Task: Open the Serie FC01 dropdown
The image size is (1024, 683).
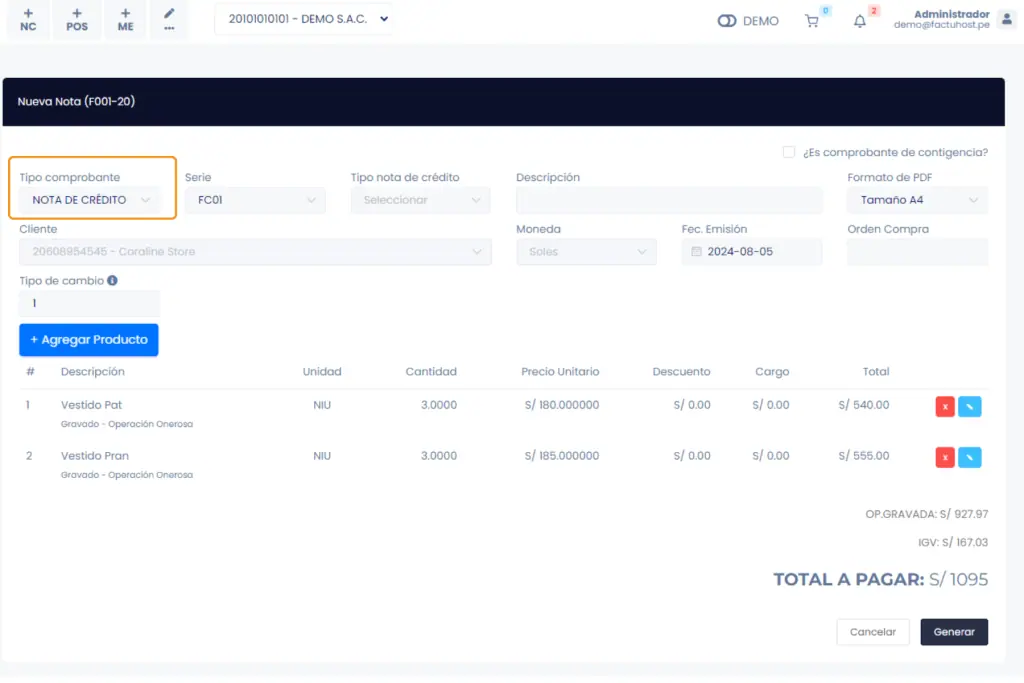Action: coord(255,200)
